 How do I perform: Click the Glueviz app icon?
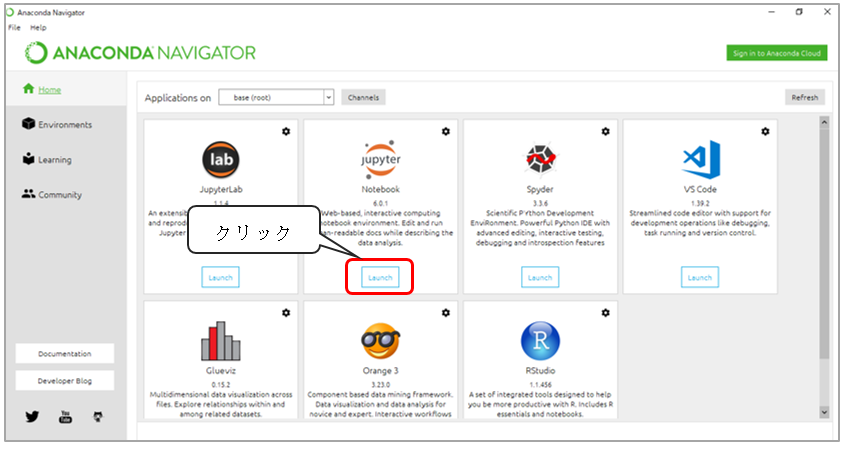pyautogui.click(x=221, y=342)
